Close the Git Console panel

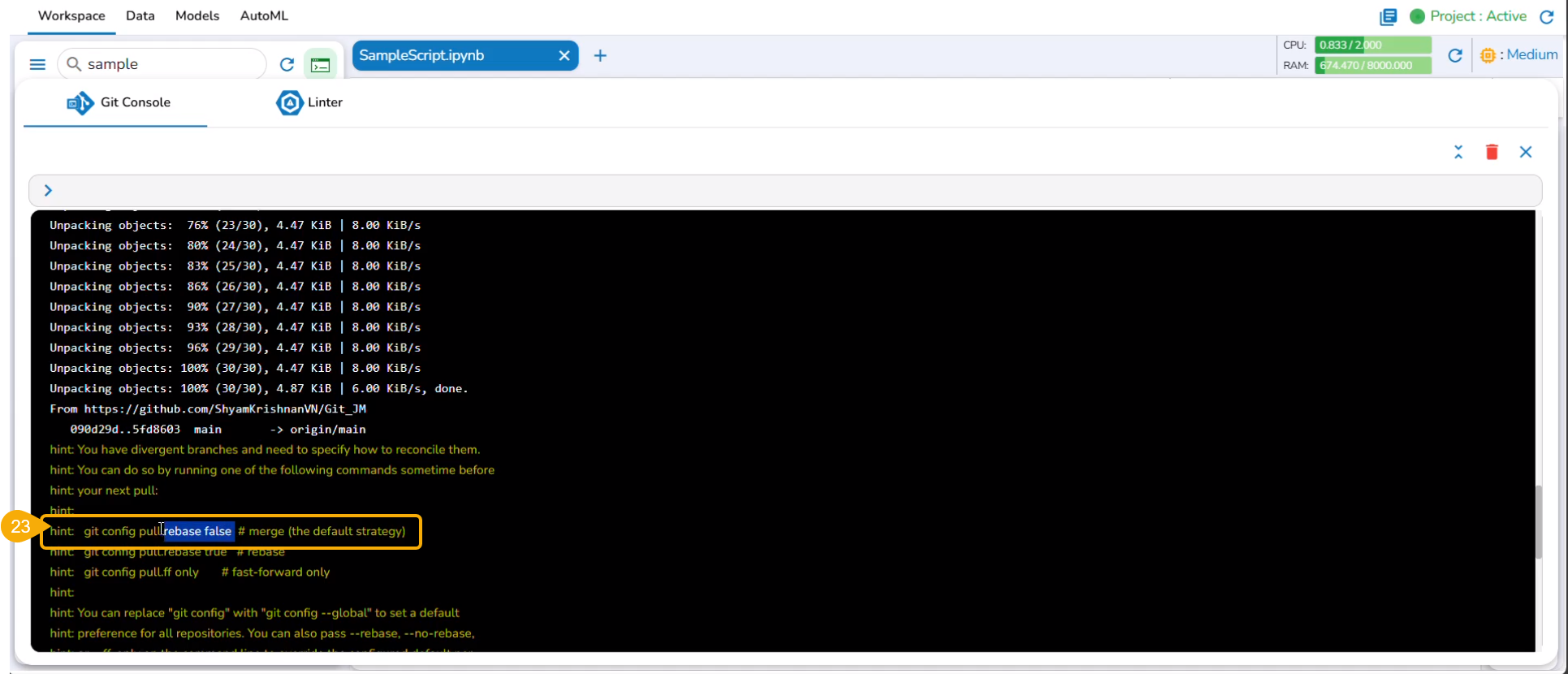pos(1526,152)
